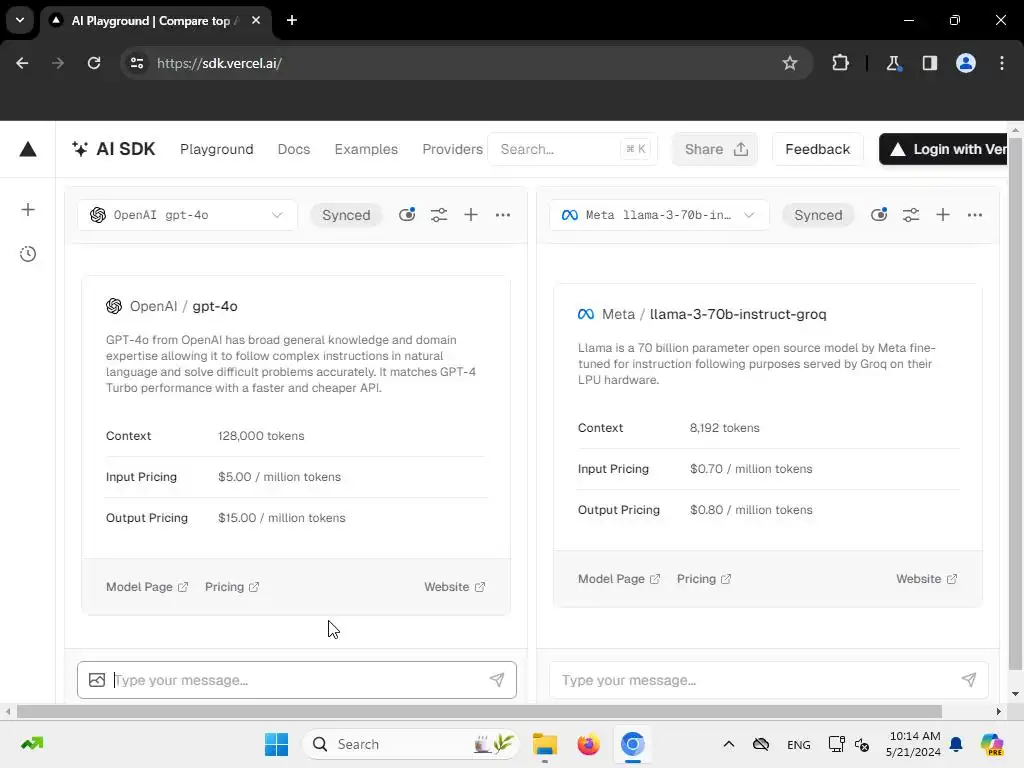Open Copilot preview icon in the taskbar

pyautogui.click(x=992, y=744)
